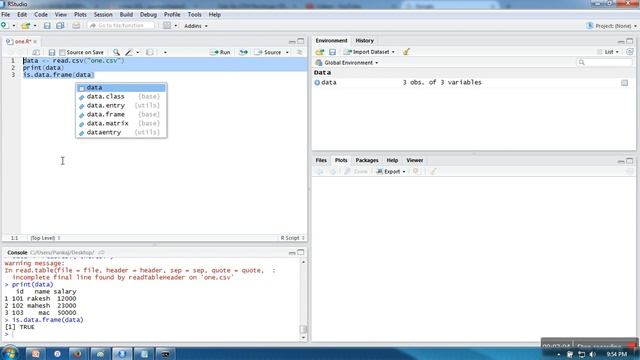
Task: Choose dataentry autocomplete suggestion
Action: click(x=121, y=132)
